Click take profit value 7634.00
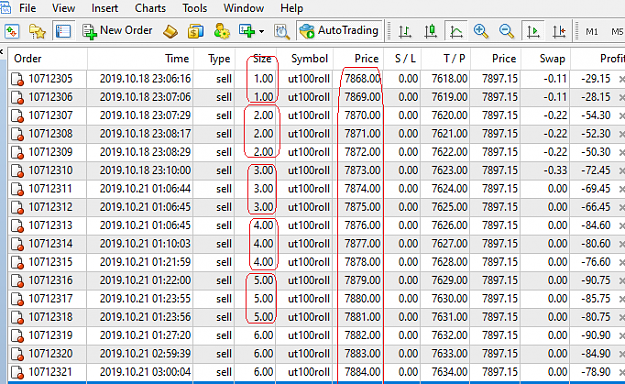Viewport: 625px width, 384px height. (449, 372)
